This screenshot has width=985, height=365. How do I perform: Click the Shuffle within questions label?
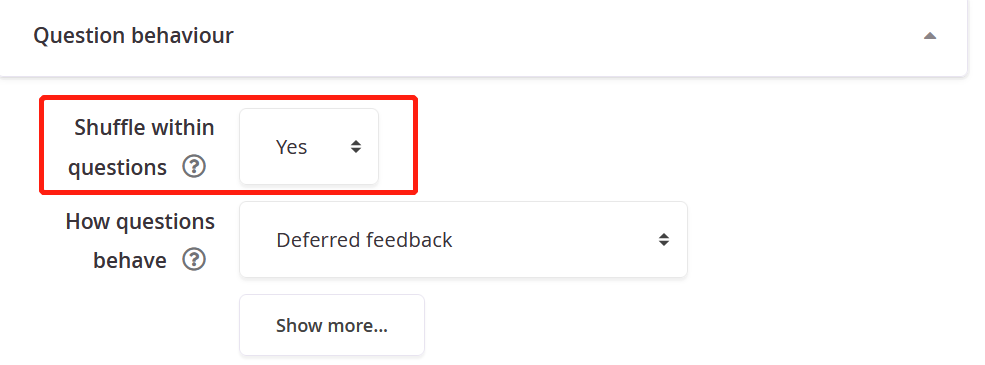click(141, 148)
